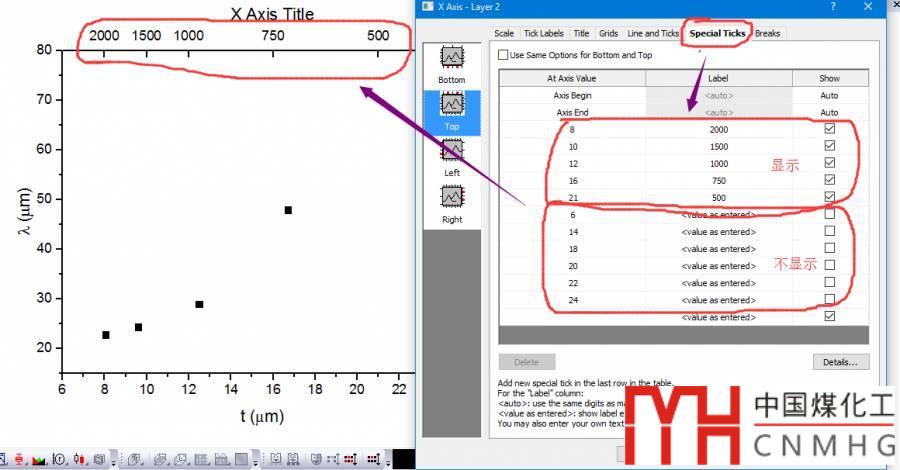Edit the label cell showing 500

(x=719, y=198)
